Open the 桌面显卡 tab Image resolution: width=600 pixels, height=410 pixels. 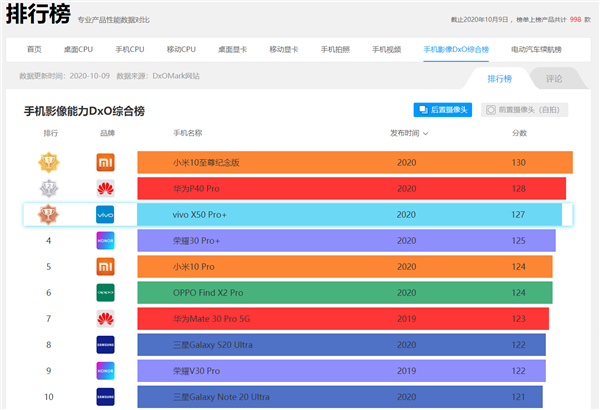(x=233, y=49)
